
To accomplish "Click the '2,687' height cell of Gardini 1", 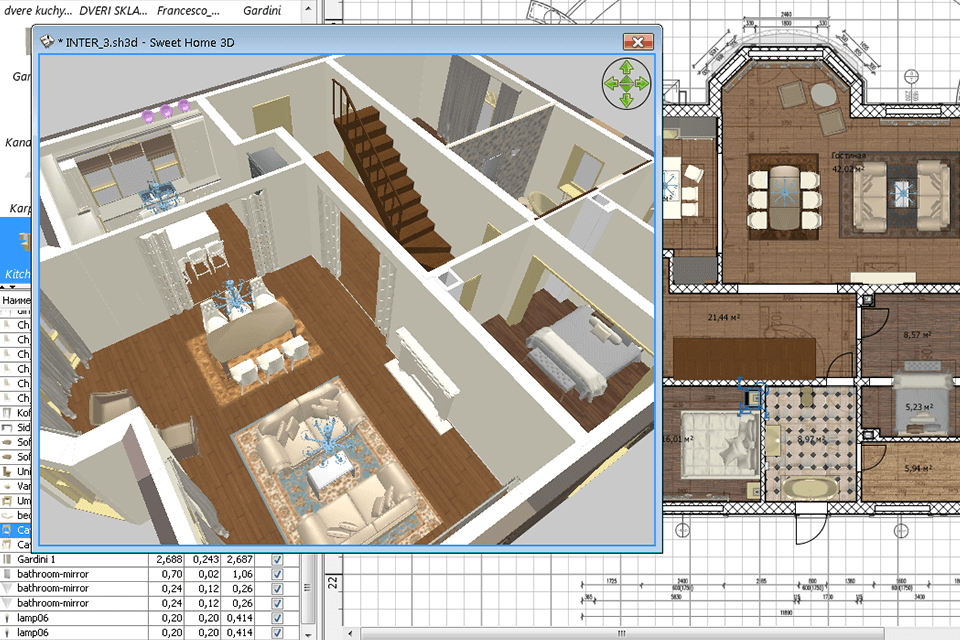I will pos(239,559).
